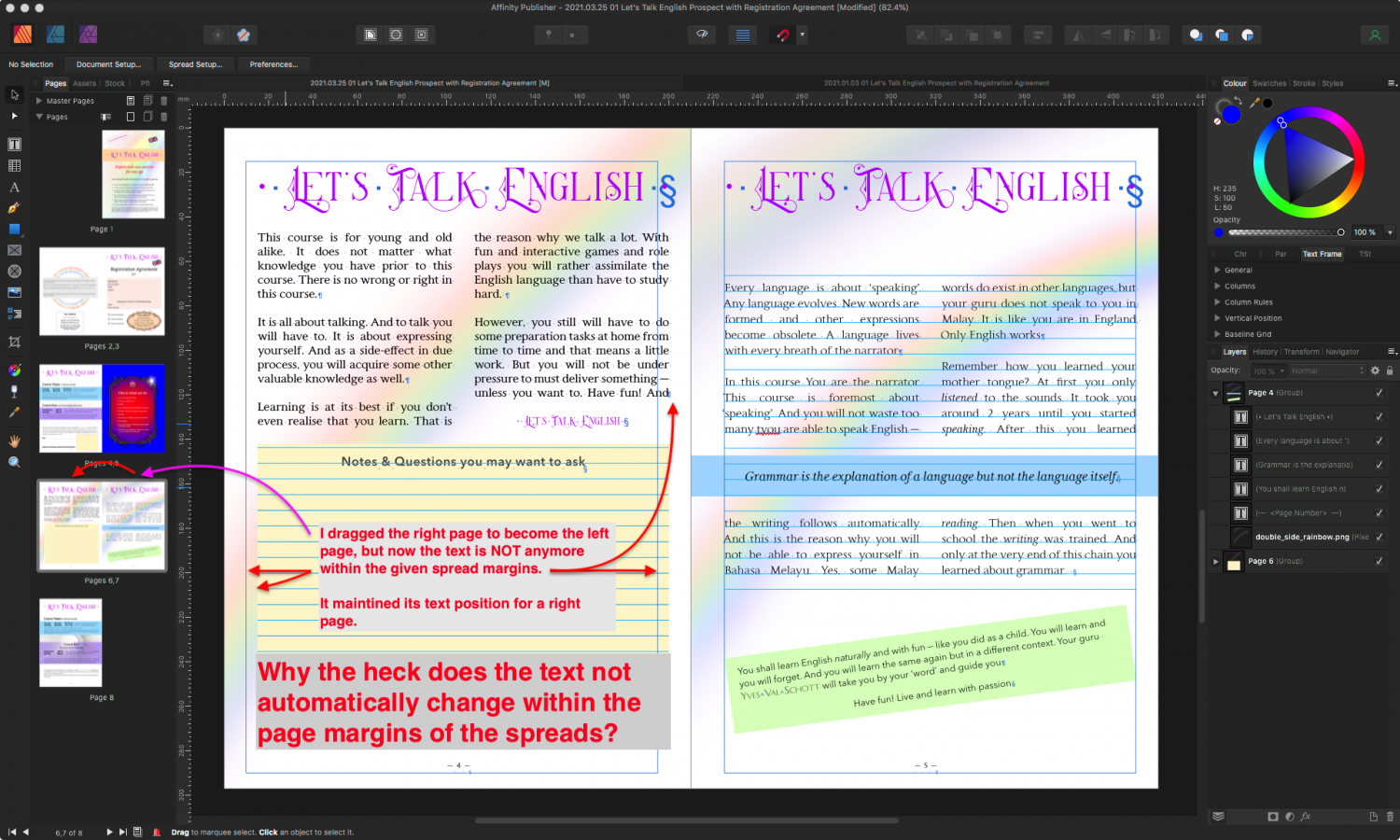
Task: Switch to Photo Persona icon
Action: click(88, 35)
